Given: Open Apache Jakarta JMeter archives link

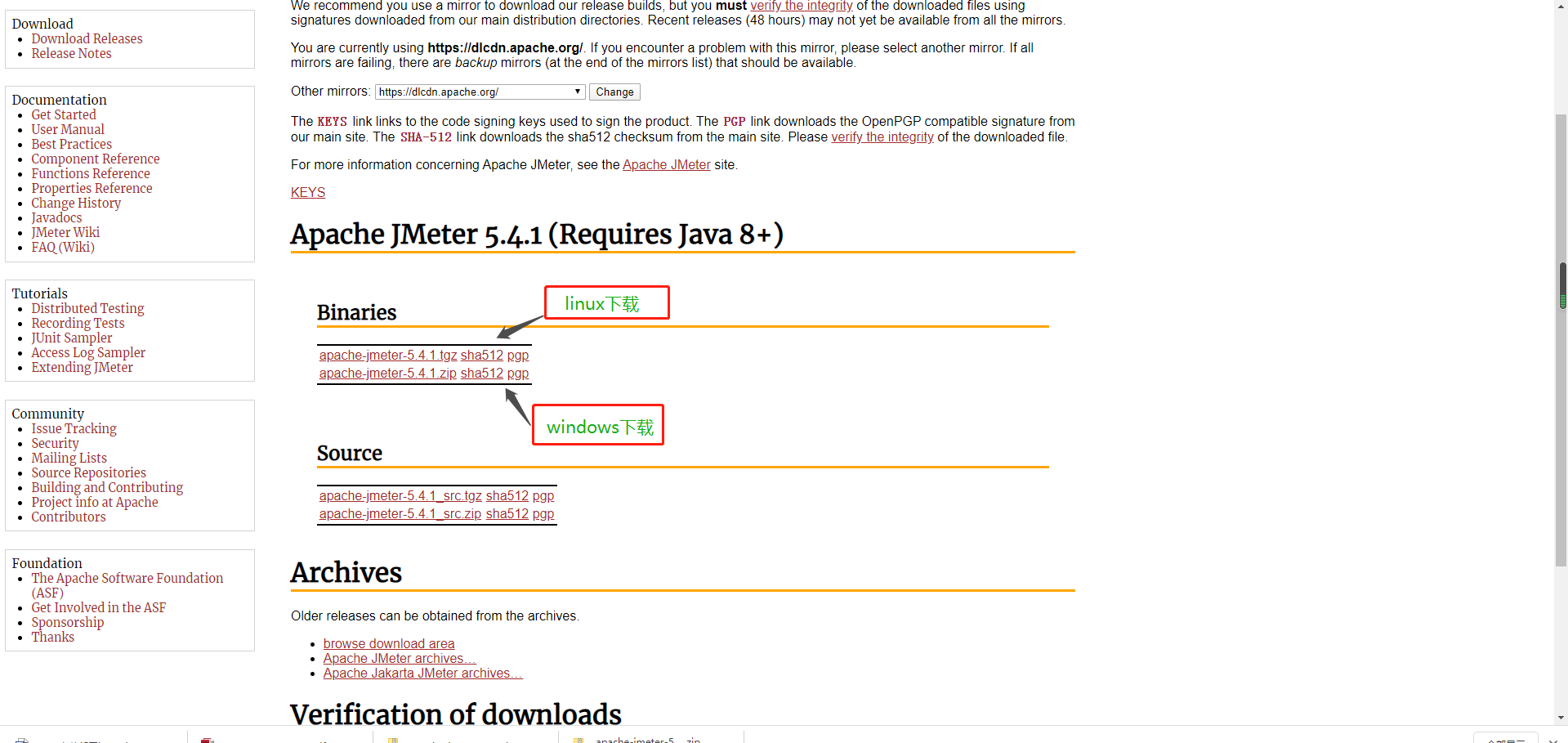Looking at the screenshot, I should point(422,673).
